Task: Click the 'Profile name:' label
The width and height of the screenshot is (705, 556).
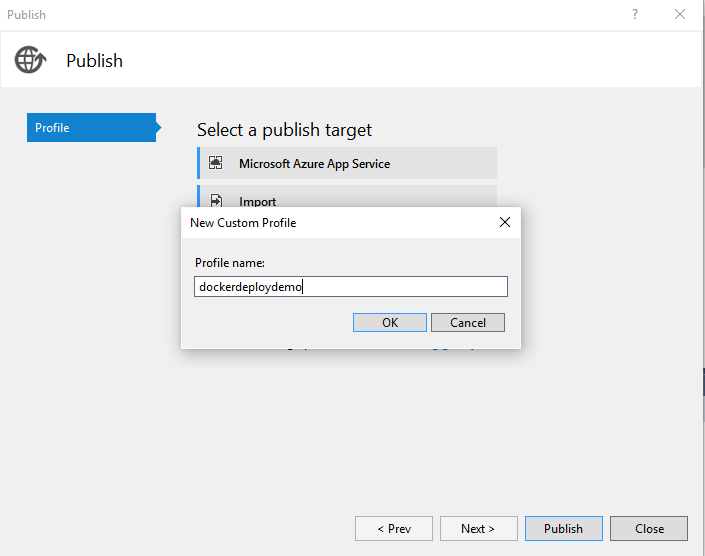Action: (229, 263)
